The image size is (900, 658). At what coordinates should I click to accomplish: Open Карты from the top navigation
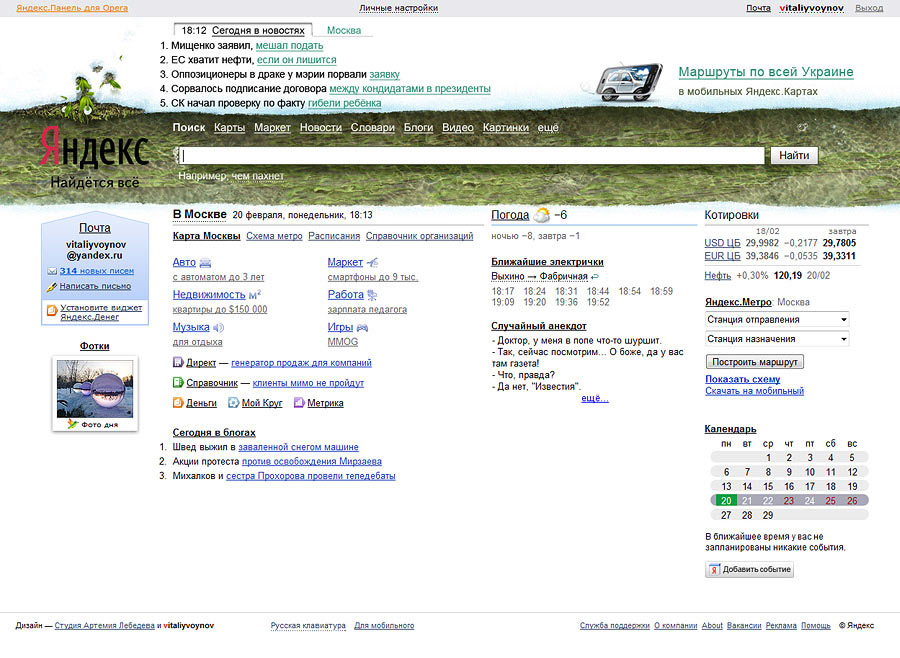tap(228, 127)
